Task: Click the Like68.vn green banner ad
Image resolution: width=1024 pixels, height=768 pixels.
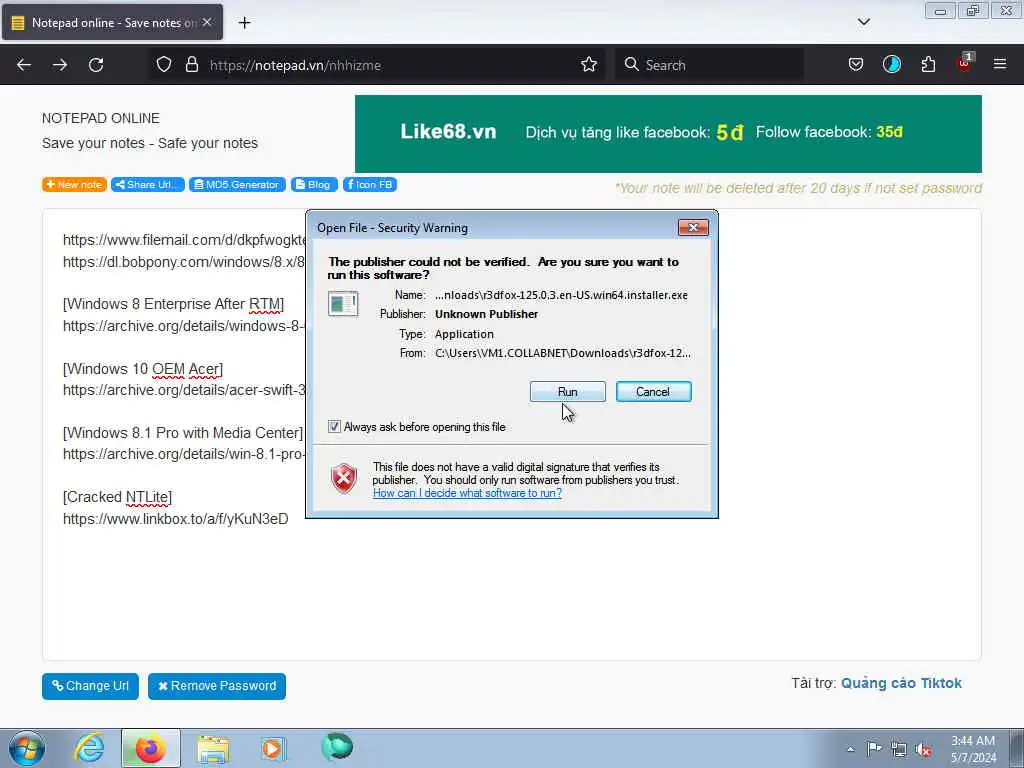Action: [668, 134]
